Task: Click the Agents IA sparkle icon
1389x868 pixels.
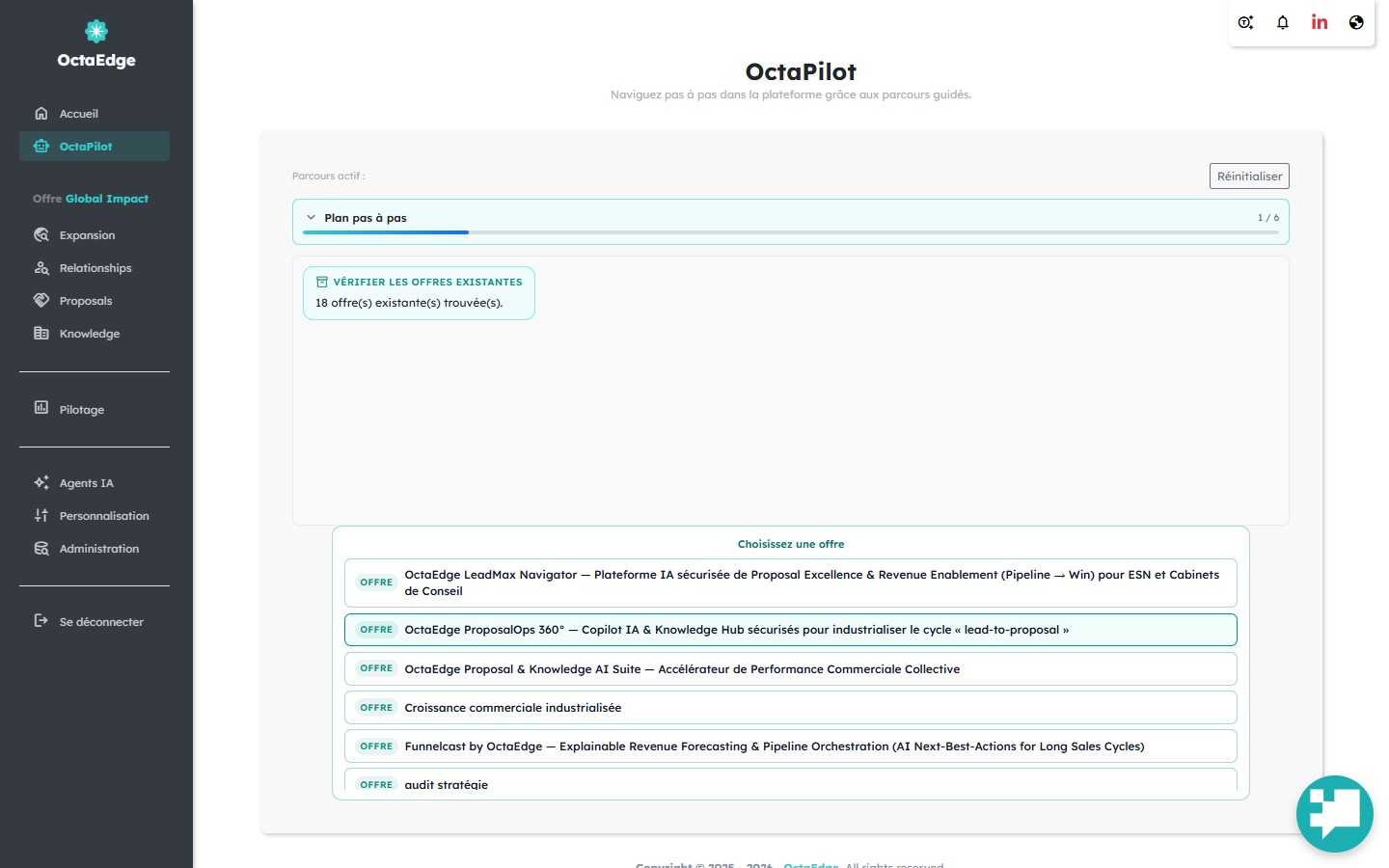Action: coord(41,482)
